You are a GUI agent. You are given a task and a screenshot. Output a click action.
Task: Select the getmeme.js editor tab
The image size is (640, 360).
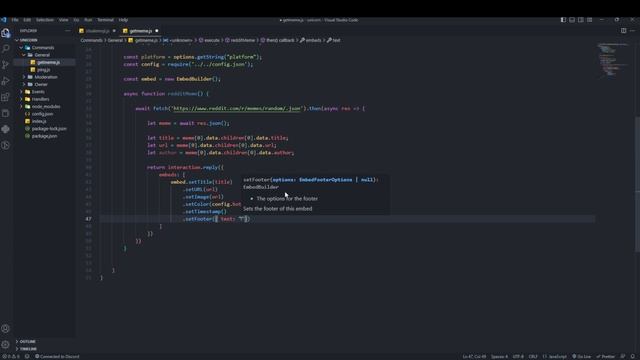140,31
